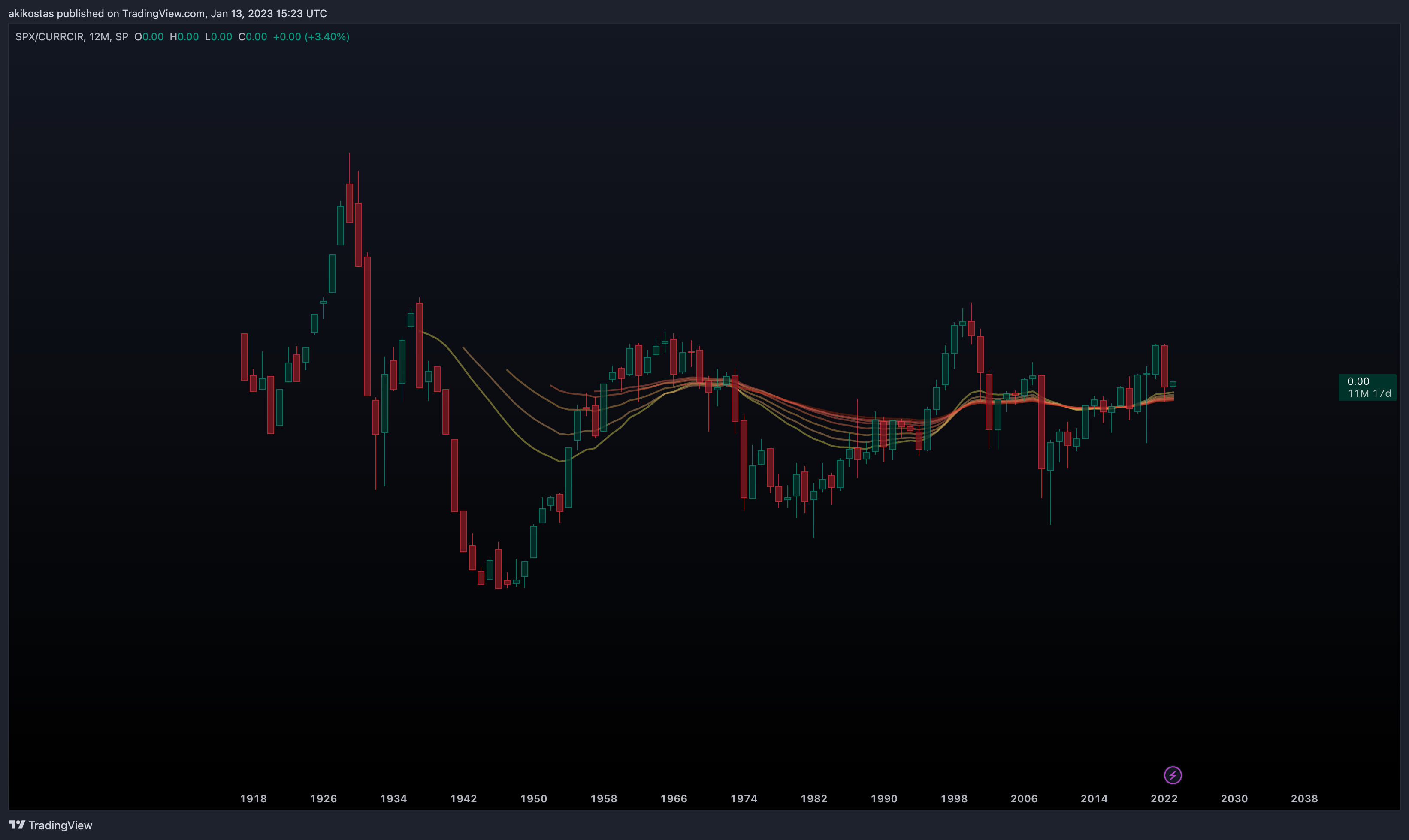Click the 2038 year label on time axis
Screen dimensions: 1409x840
1304,799
